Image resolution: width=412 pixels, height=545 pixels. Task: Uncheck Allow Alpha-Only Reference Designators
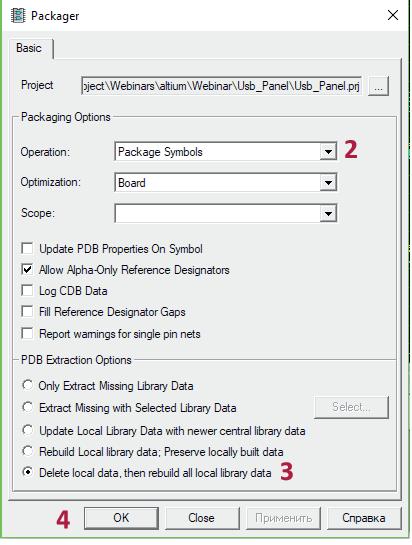(x=27, y=269)
